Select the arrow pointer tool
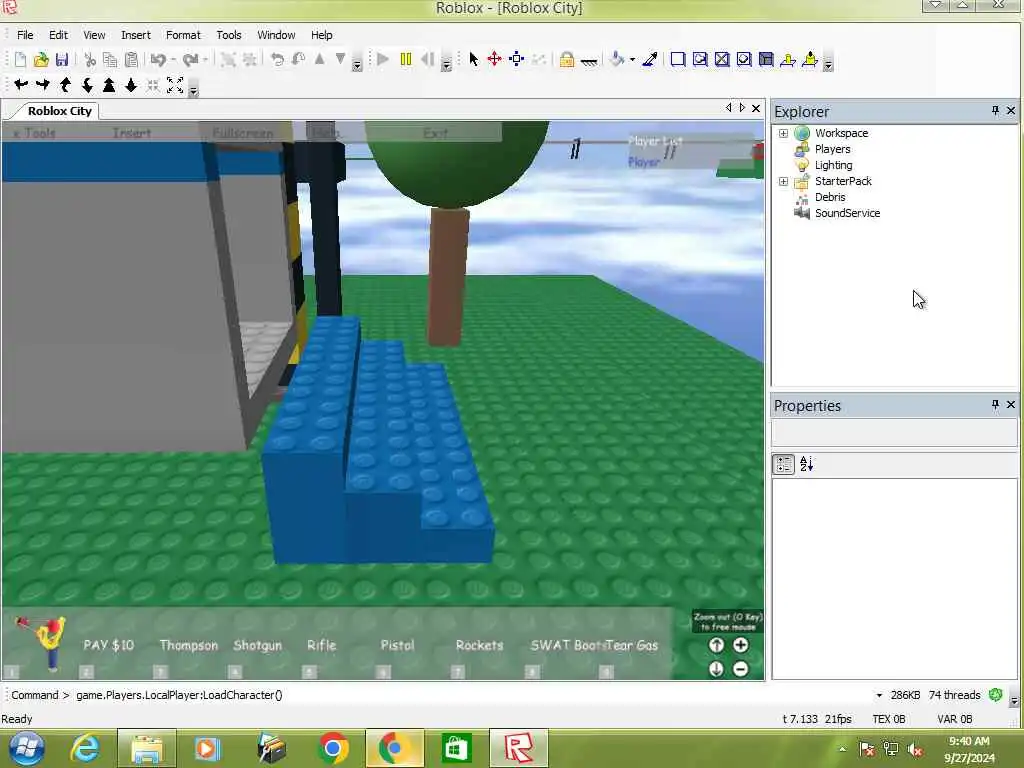This screenshot has width=1024, height=768. (x=473, y=59)
